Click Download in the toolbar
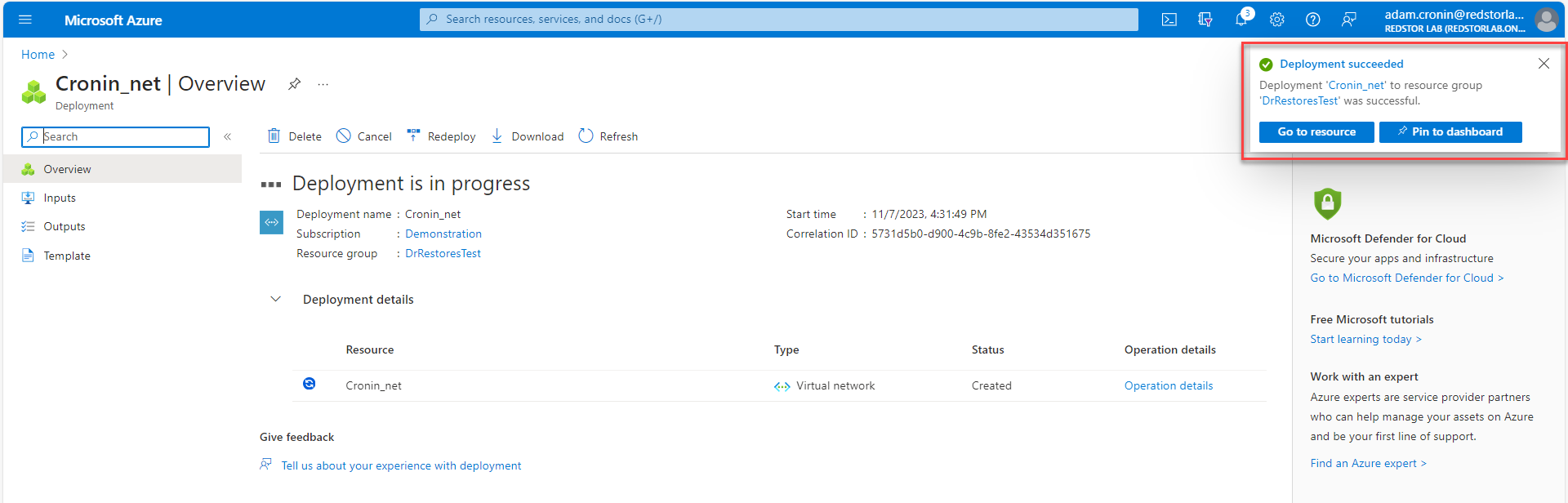1568x503 pixels. (527, 136)
